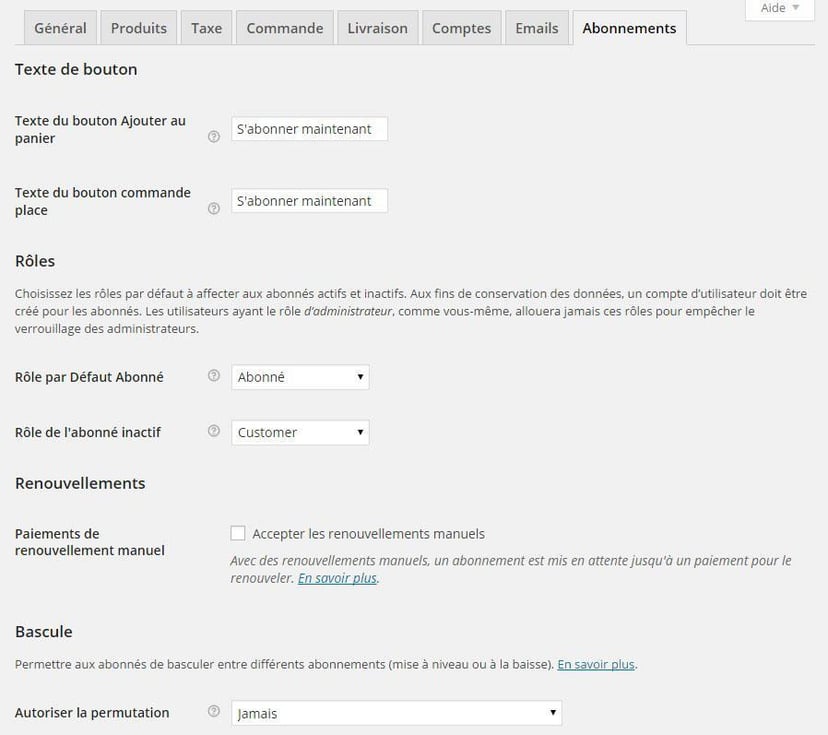Open the Livraison tab
Image resolution: width=828 pixels, height=735 pixels.
click(x=377, y=27)
